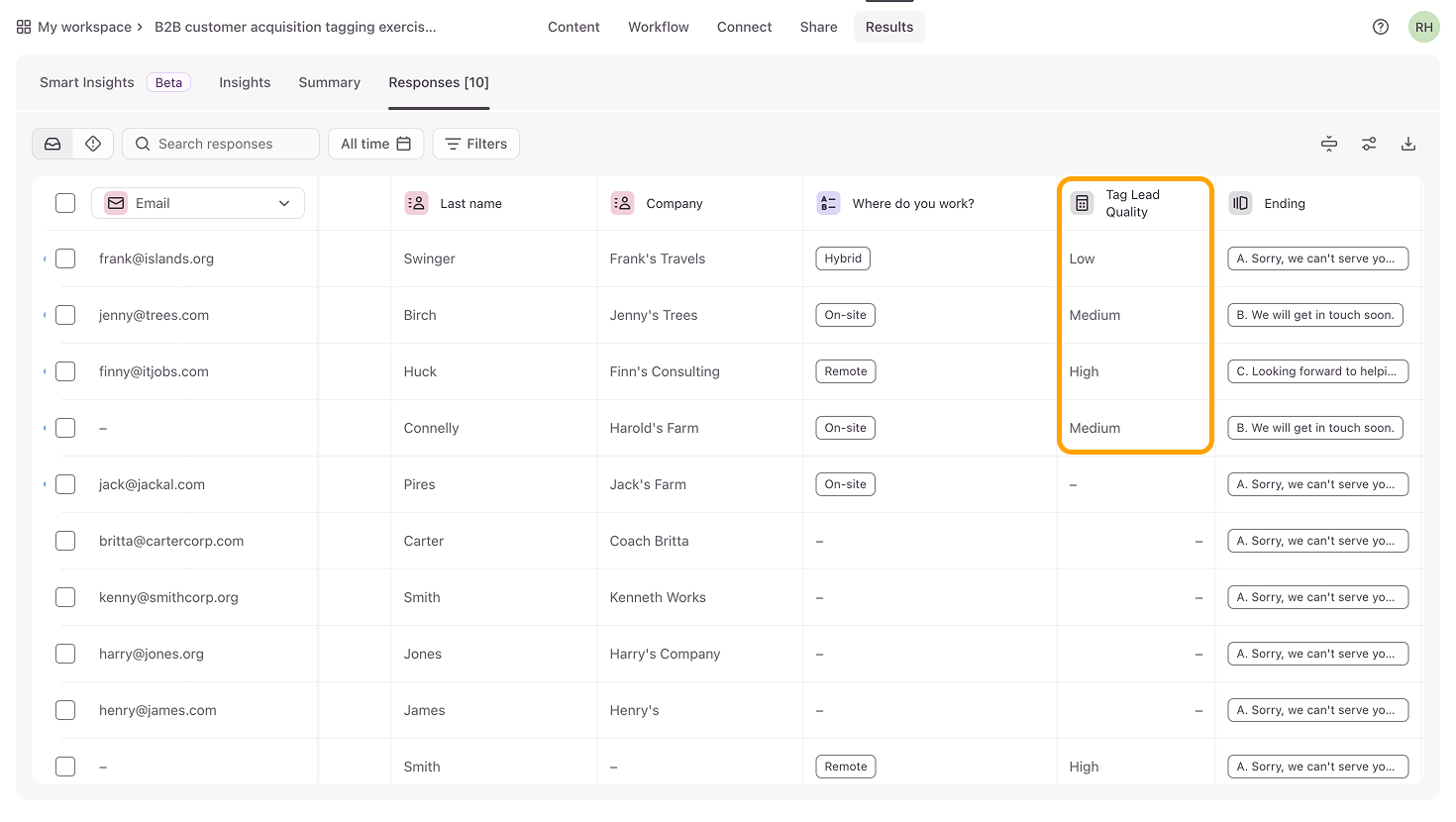Click Hybrid tag in Frank's Travels row

843,258
